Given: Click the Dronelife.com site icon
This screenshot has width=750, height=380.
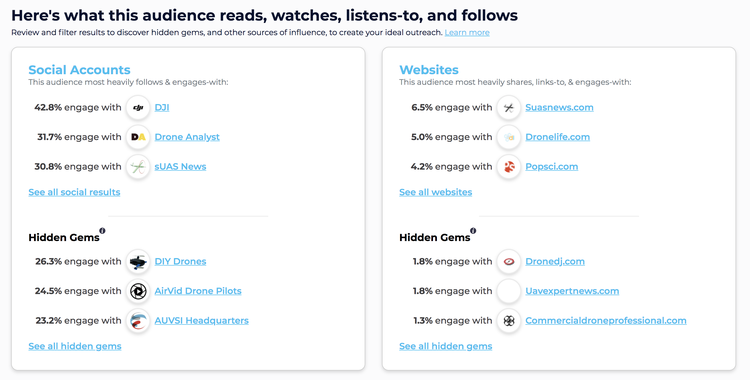Looking at the screenshot, I should (509, 137).
